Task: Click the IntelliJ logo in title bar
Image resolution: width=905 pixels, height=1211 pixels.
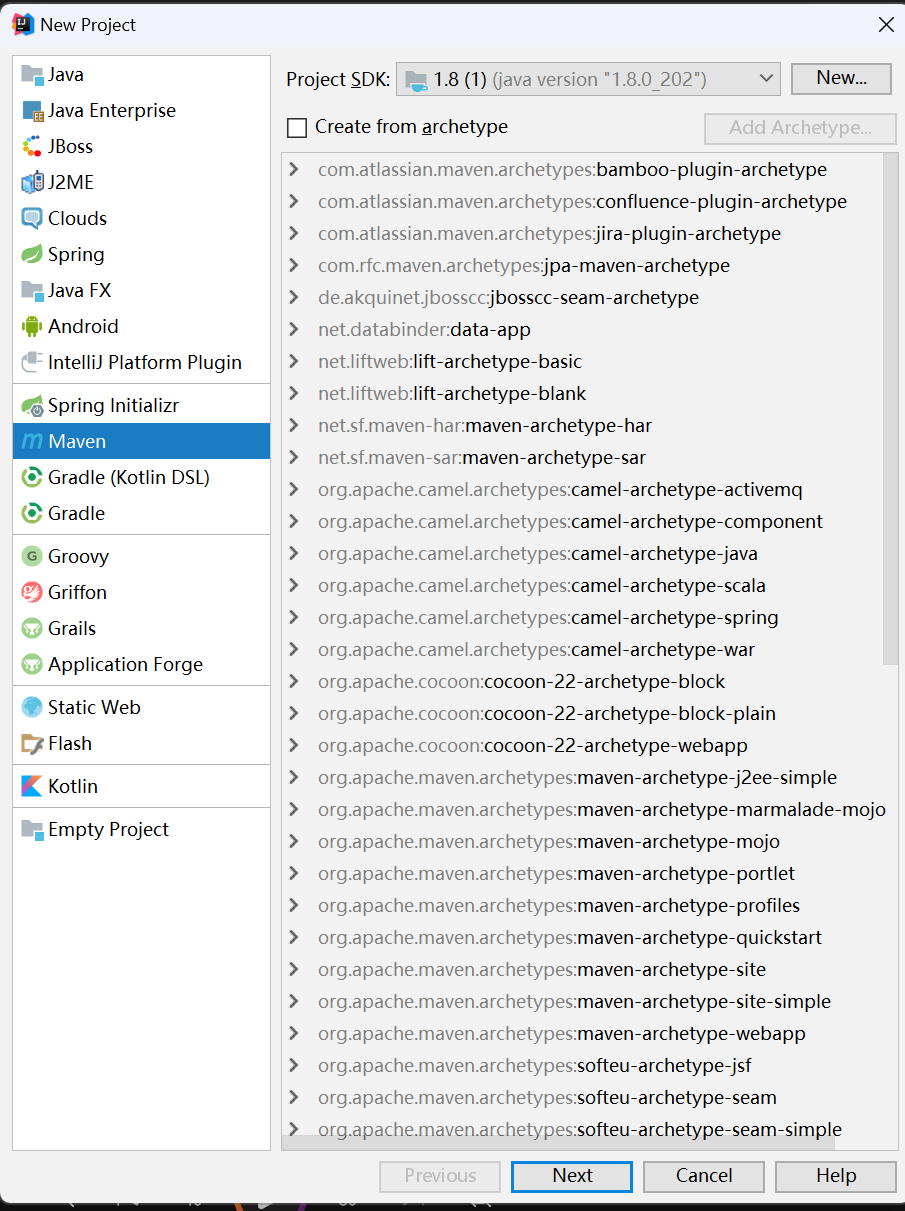Action: tap(23, 25)
